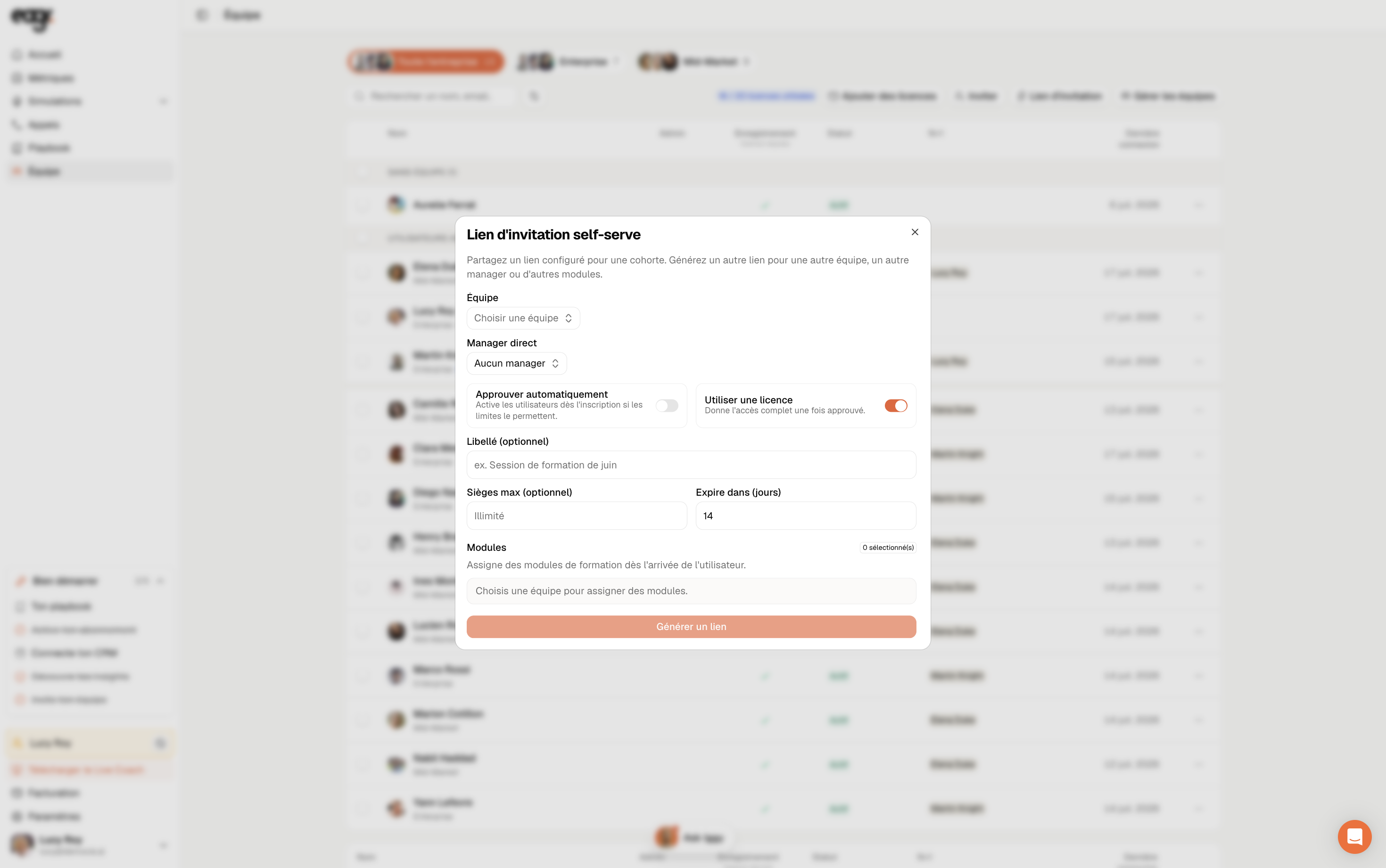Click the 'Expire dans (jours)' field showing 14
This screenshot has height=868, width=1386.
pos(806,516)
